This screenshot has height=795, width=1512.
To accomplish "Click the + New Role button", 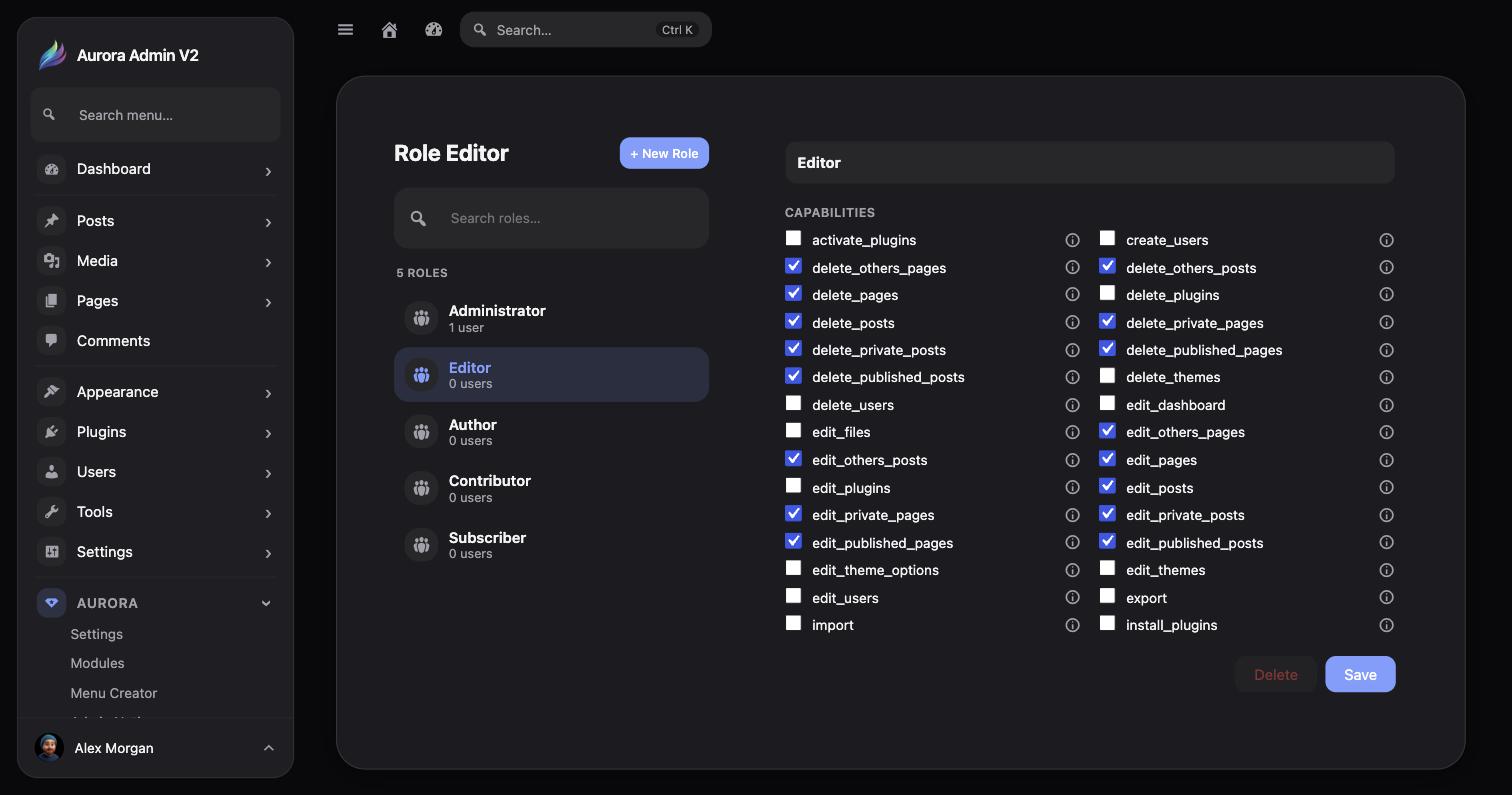I will coord(664,153).
